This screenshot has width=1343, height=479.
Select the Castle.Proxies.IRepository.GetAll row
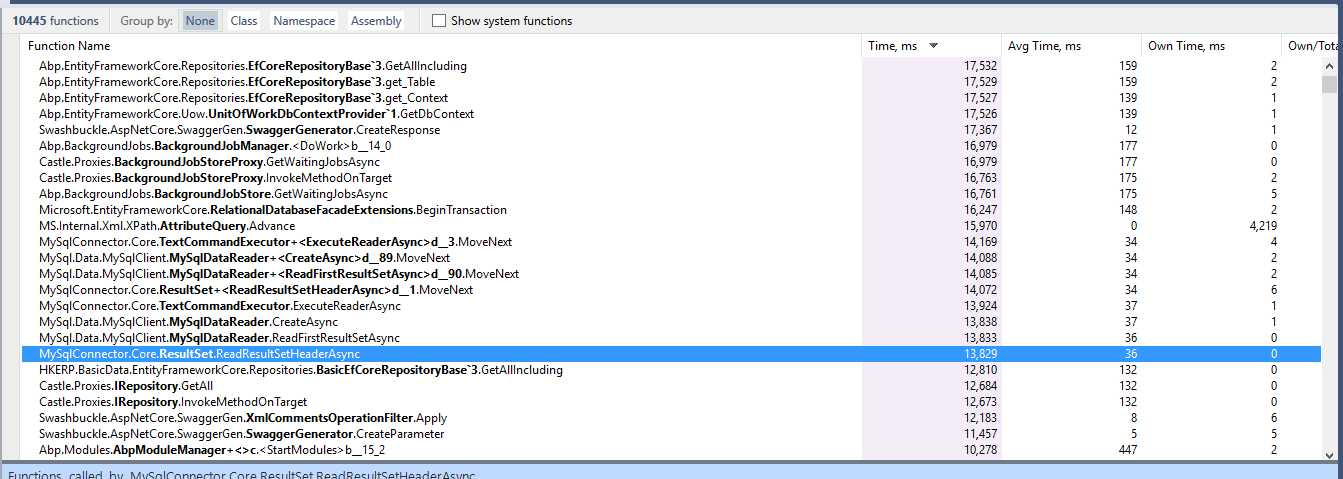671,386
